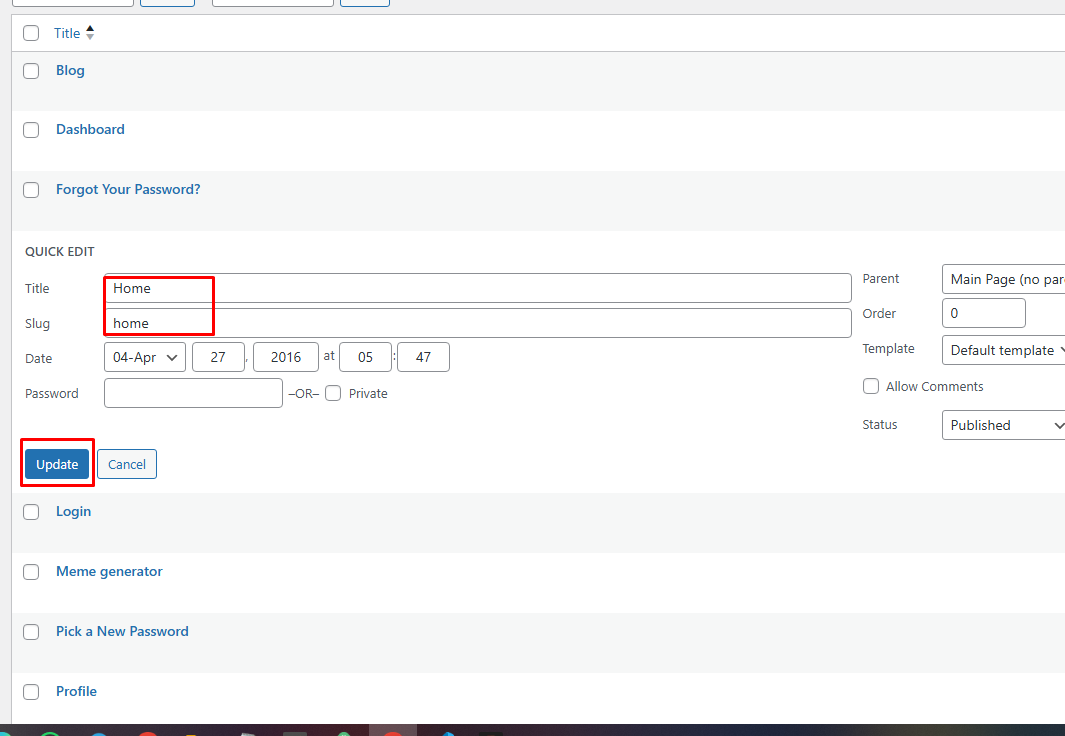Click the minute field showing 47
Image resolution: width=1065 pixels, height=736 pixels.
tap(423, 357)
